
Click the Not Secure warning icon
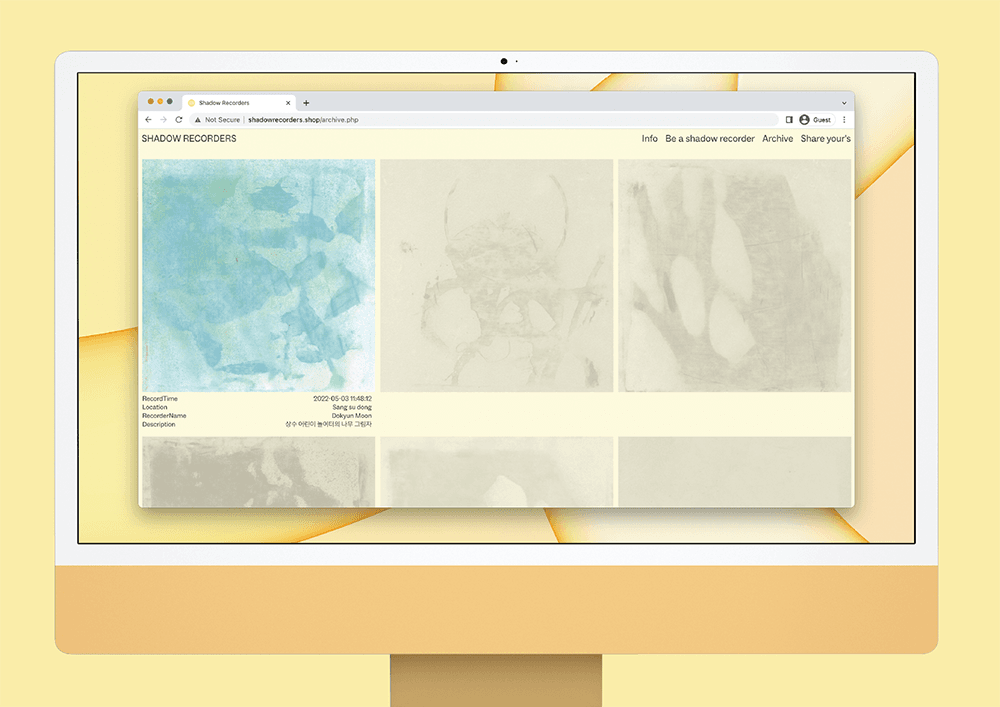198,120
